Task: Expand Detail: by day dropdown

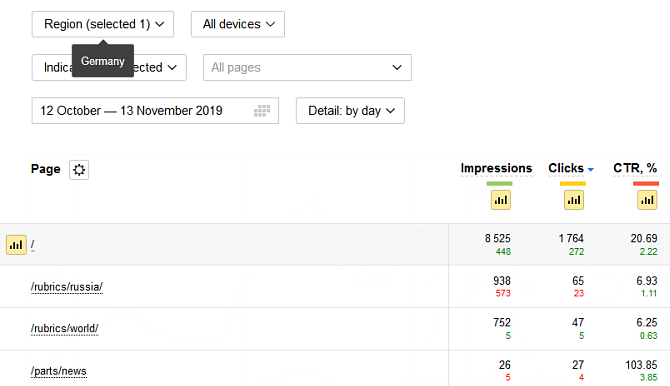Action: (350, 111)
